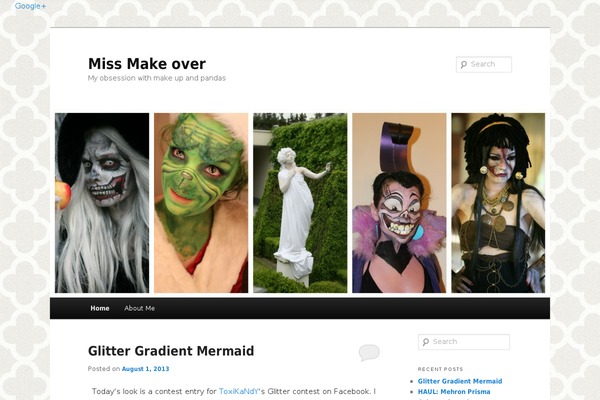Open the Home menu item
This screenshot has height=400, width=600.
[x=100, y=308]
